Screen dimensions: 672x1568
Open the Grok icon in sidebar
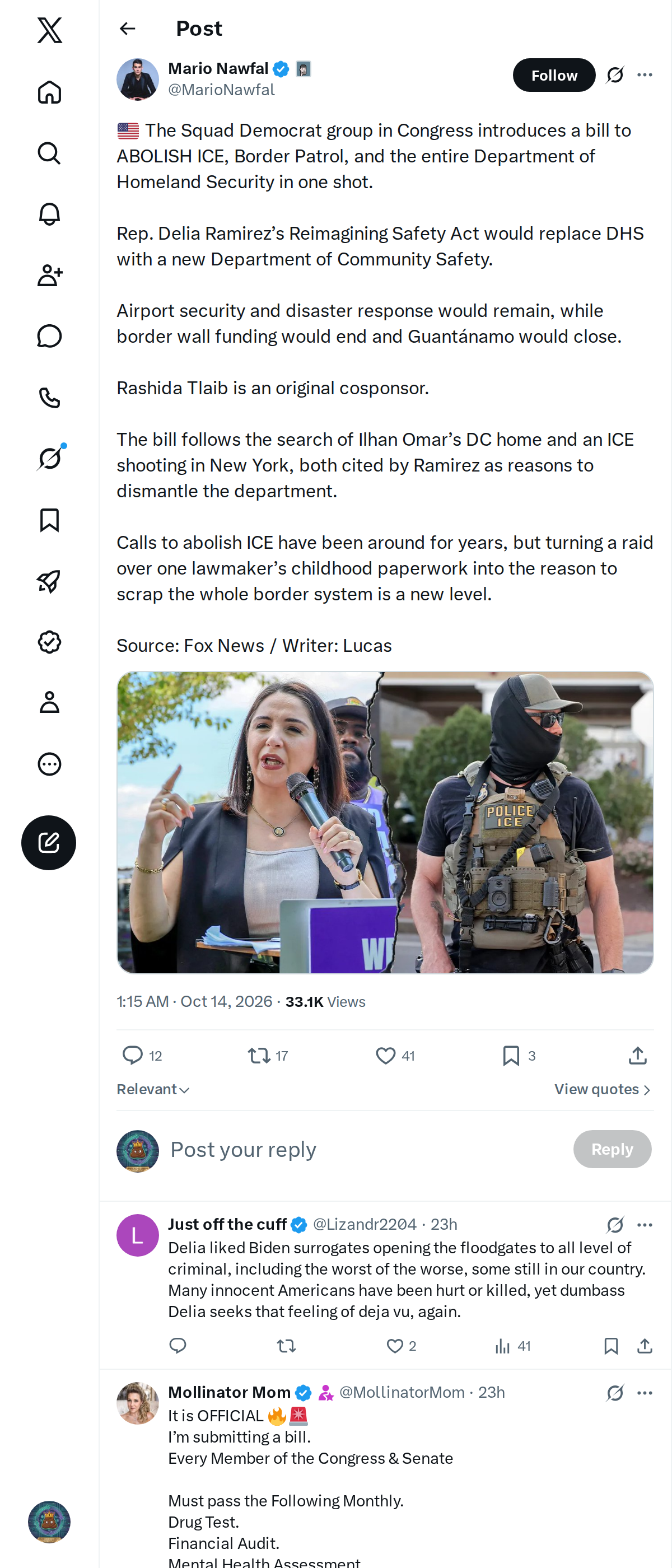(x=49, y=458)
